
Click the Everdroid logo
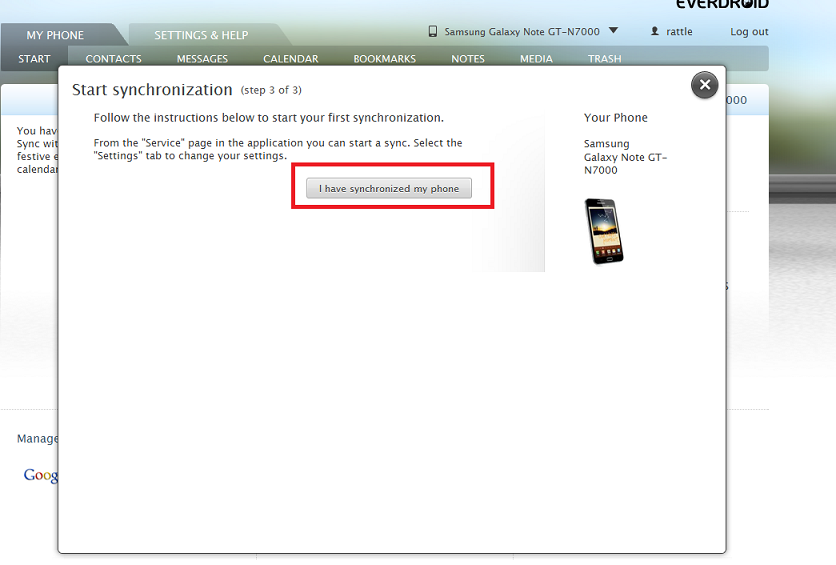pos(722,4)
